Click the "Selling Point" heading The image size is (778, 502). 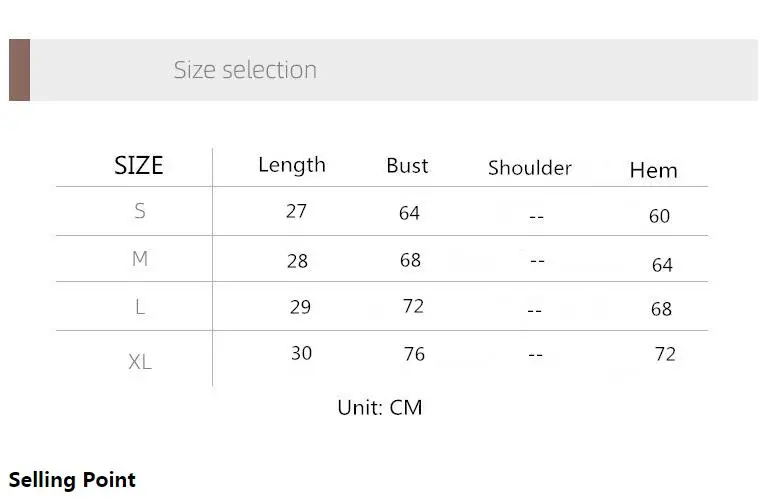(72, 480)
